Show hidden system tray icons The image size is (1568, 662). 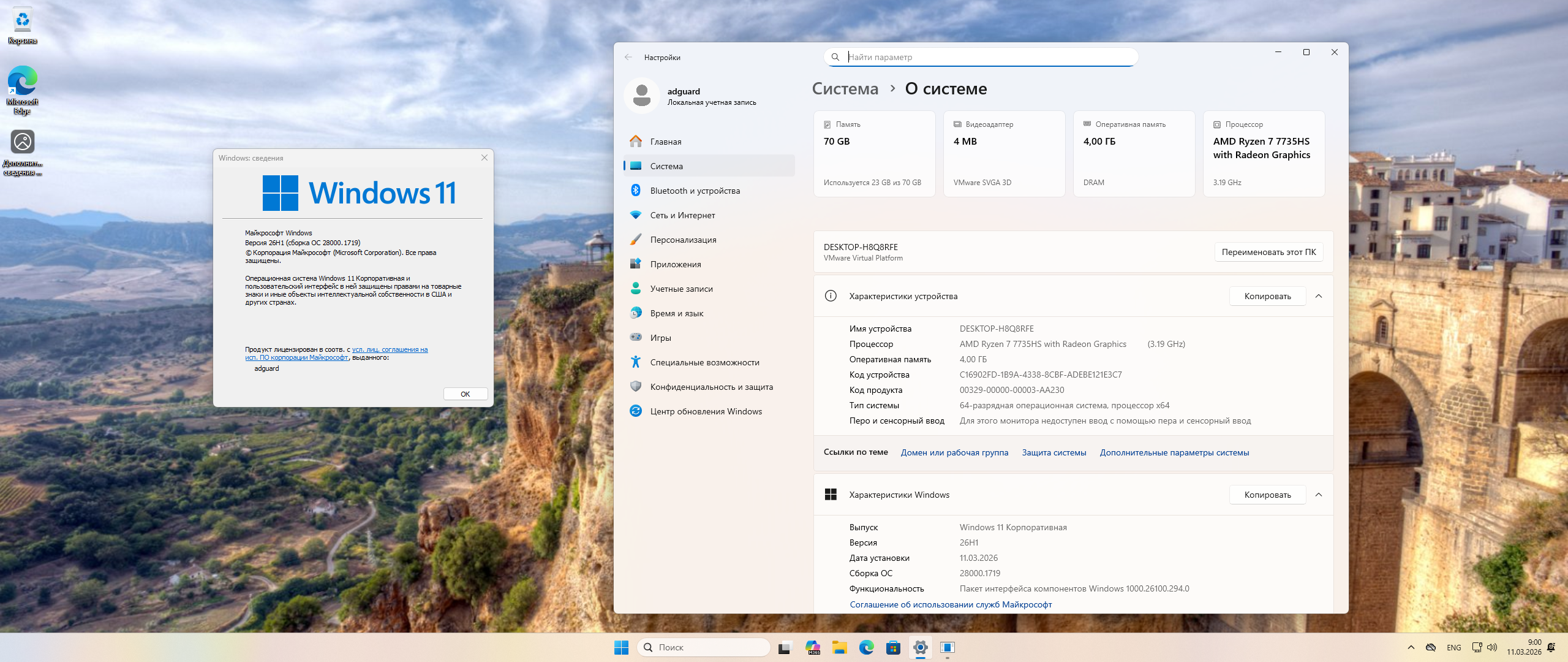tap(1411, 647)
